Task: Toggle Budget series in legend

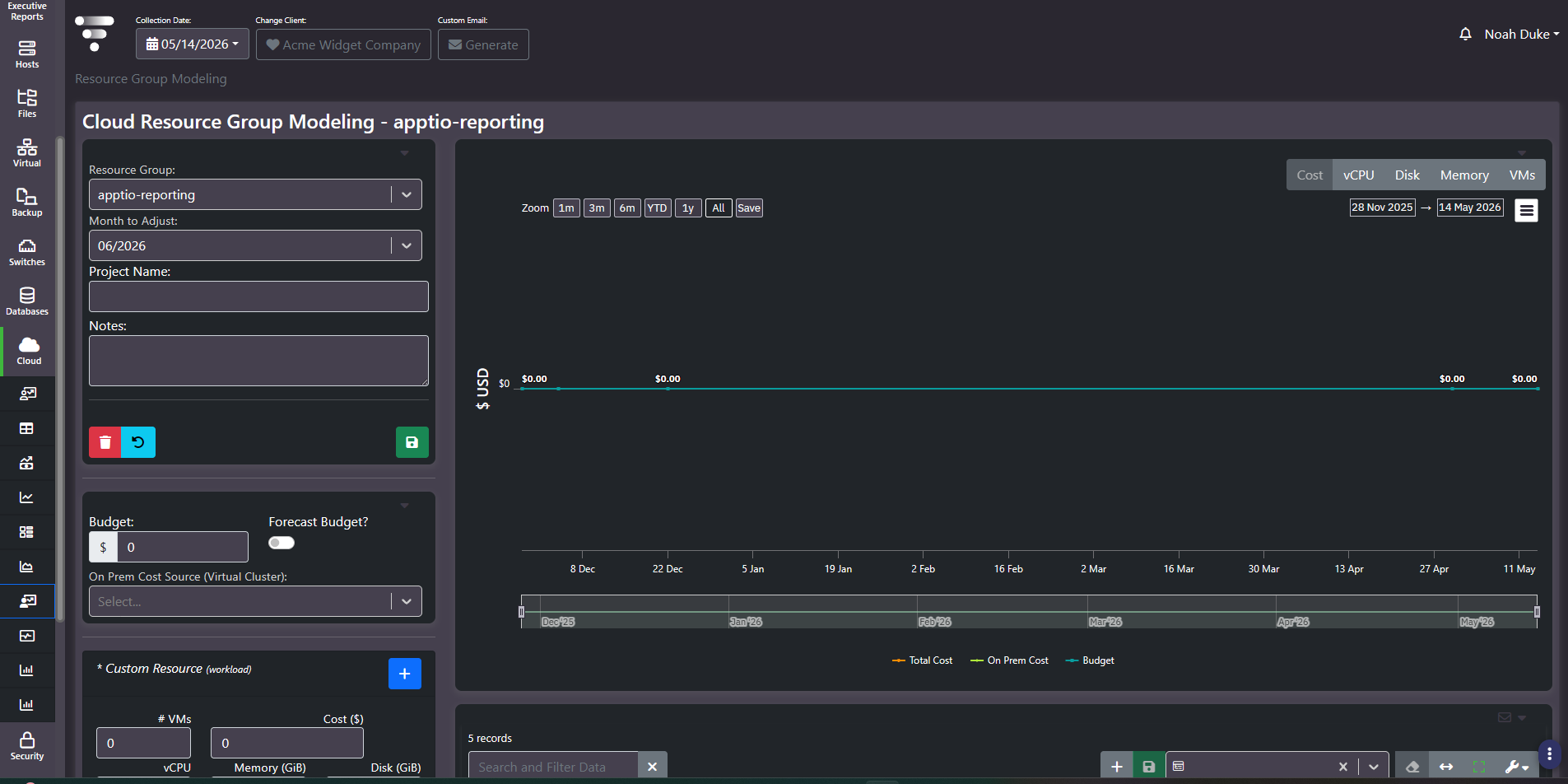Action: coord(1091,660)
